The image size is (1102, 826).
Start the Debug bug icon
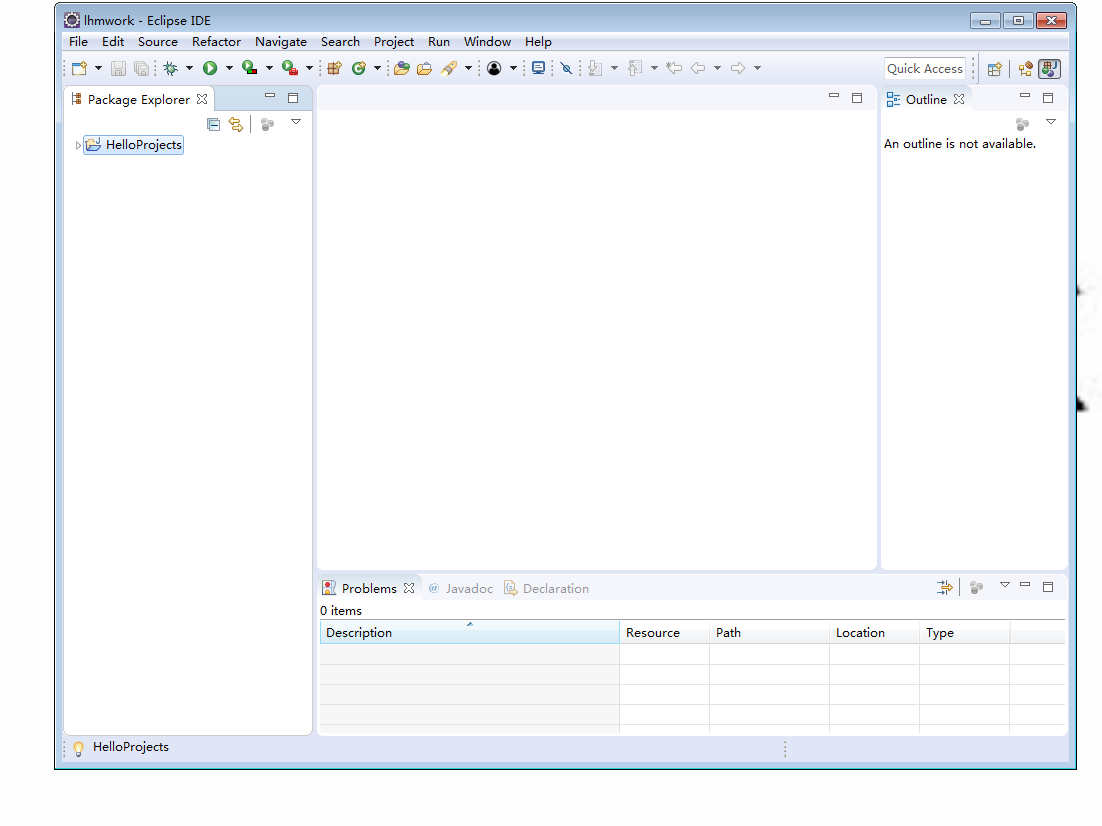pyautogui.click(x=171, y=68)
